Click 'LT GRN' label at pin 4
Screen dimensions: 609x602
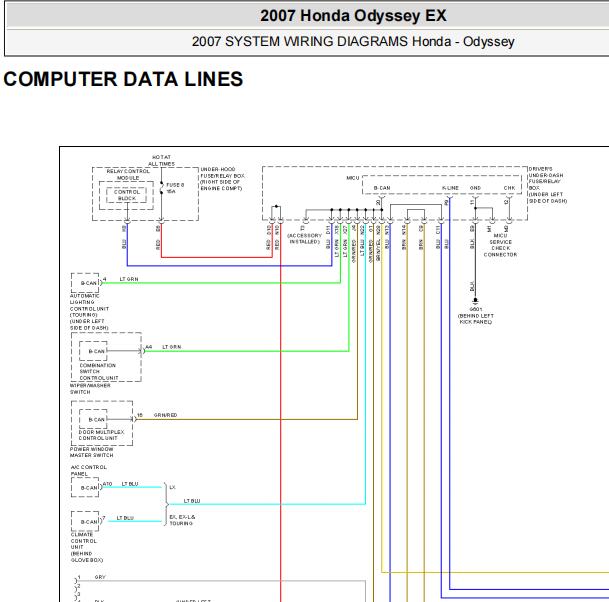[129, 279]
